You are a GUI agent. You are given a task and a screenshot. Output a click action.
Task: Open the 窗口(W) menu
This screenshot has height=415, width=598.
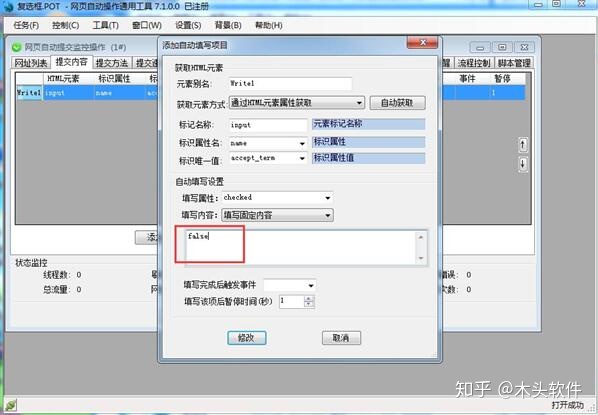point(147,26)
